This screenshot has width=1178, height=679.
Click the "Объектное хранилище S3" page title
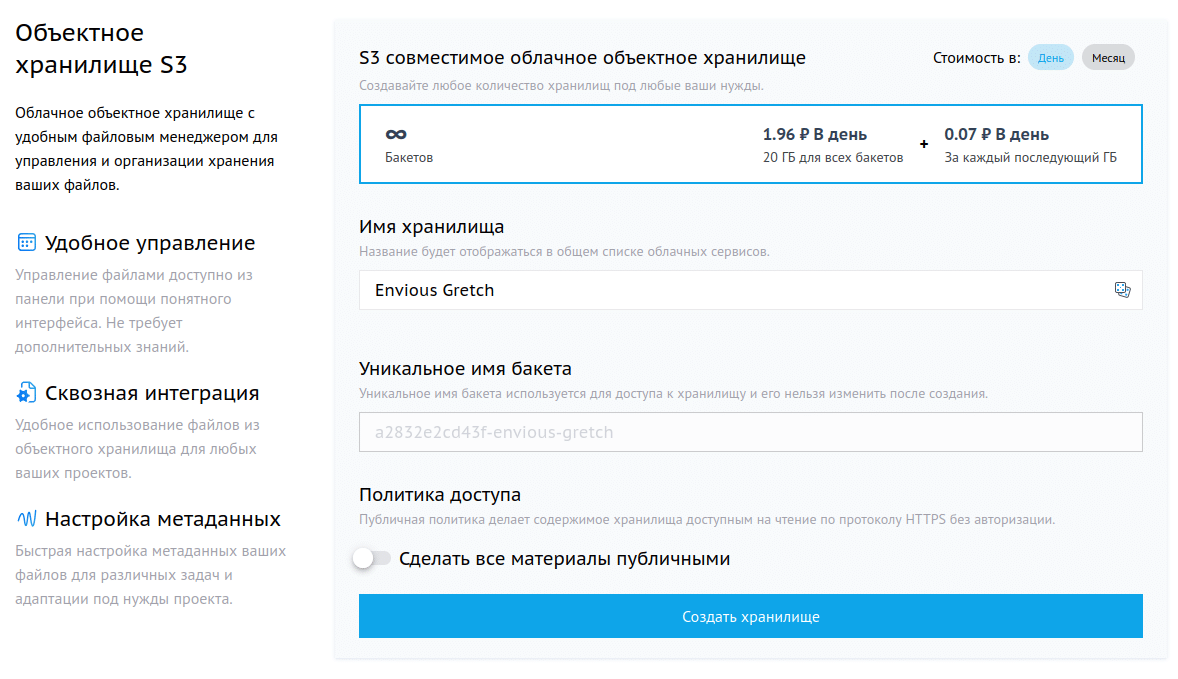101,49
